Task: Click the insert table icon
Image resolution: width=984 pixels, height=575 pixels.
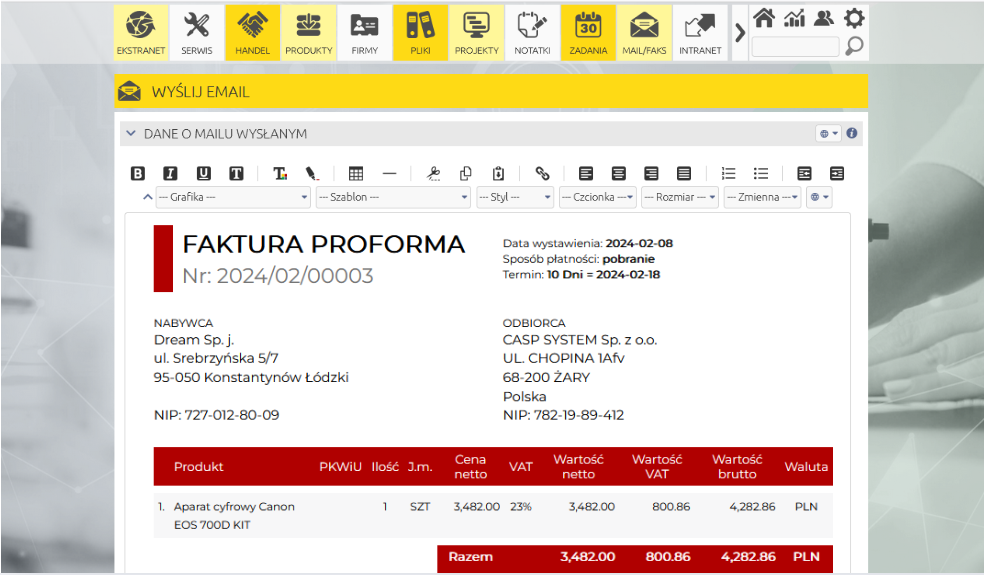Action: [356, 173]
